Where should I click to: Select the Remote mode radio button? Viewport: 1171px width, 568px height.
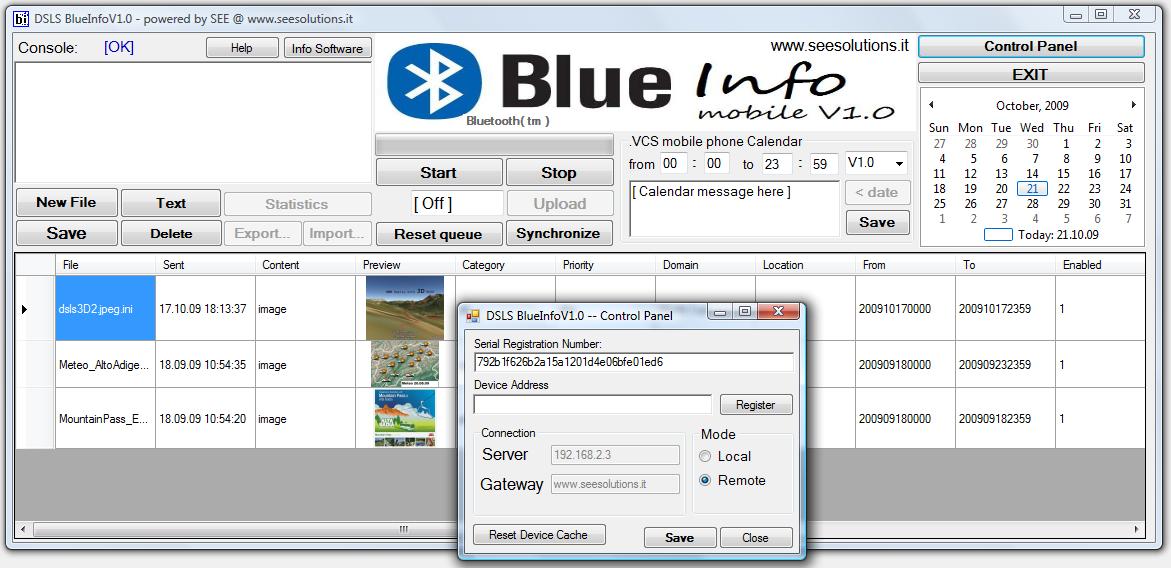pyautogui.click(x=705, y=481)
